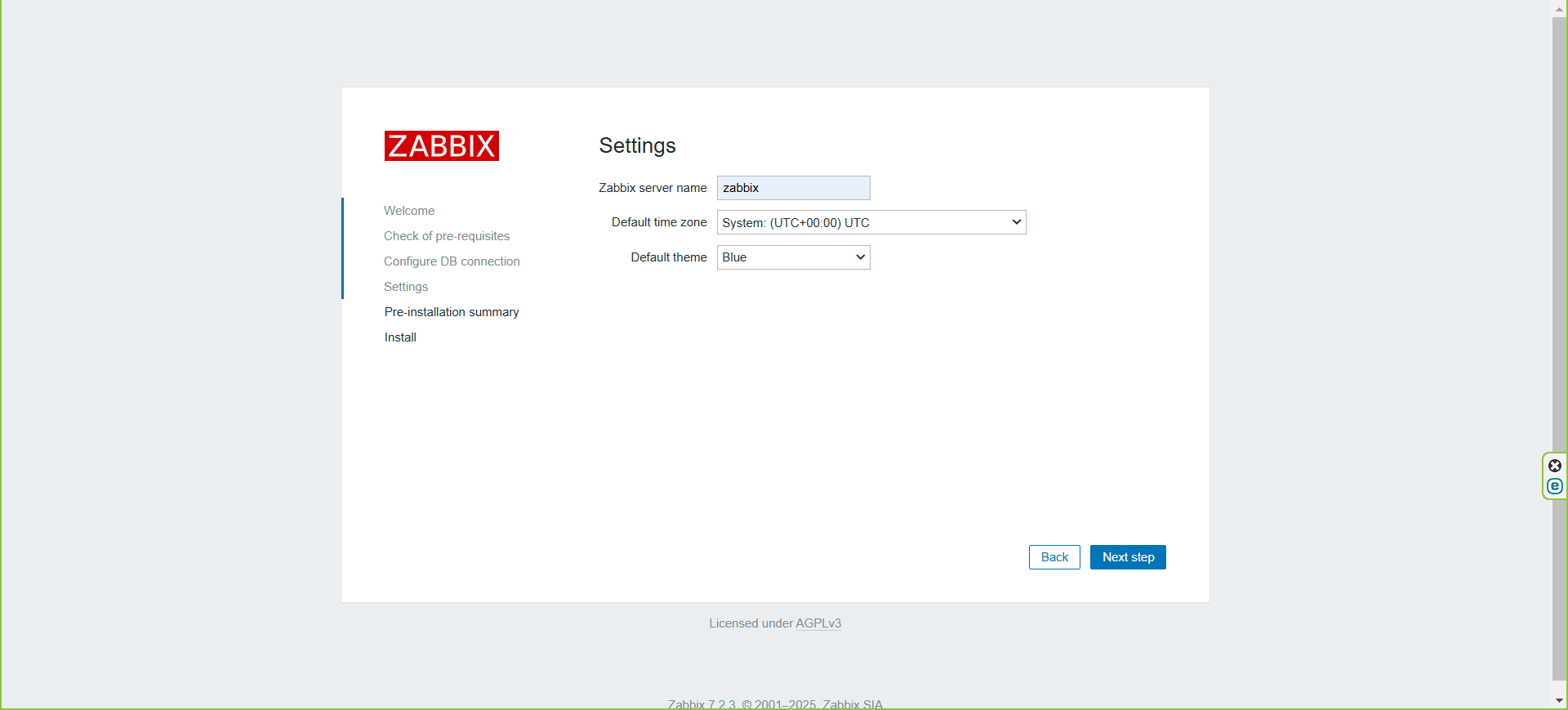Select Configure DB connection step
The width and height of the screenshot is (1568, 710).
452,261
